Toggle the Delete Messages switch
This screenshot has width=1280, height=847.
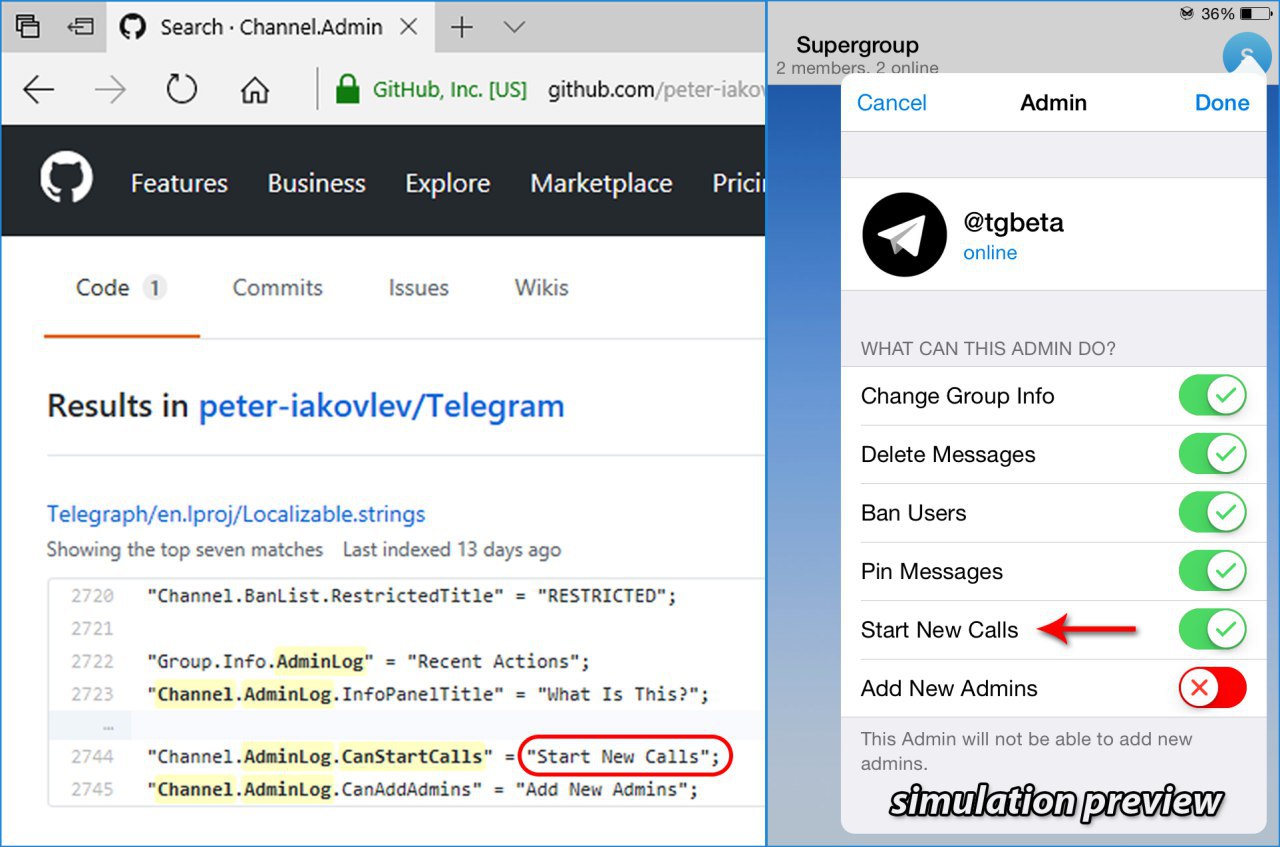1212,455
